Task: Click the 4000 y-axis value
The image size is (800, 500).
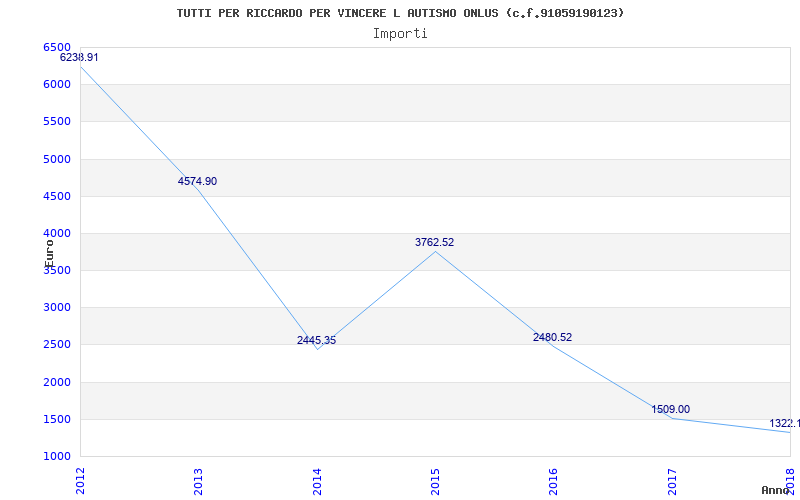Action: coord(57,234)
